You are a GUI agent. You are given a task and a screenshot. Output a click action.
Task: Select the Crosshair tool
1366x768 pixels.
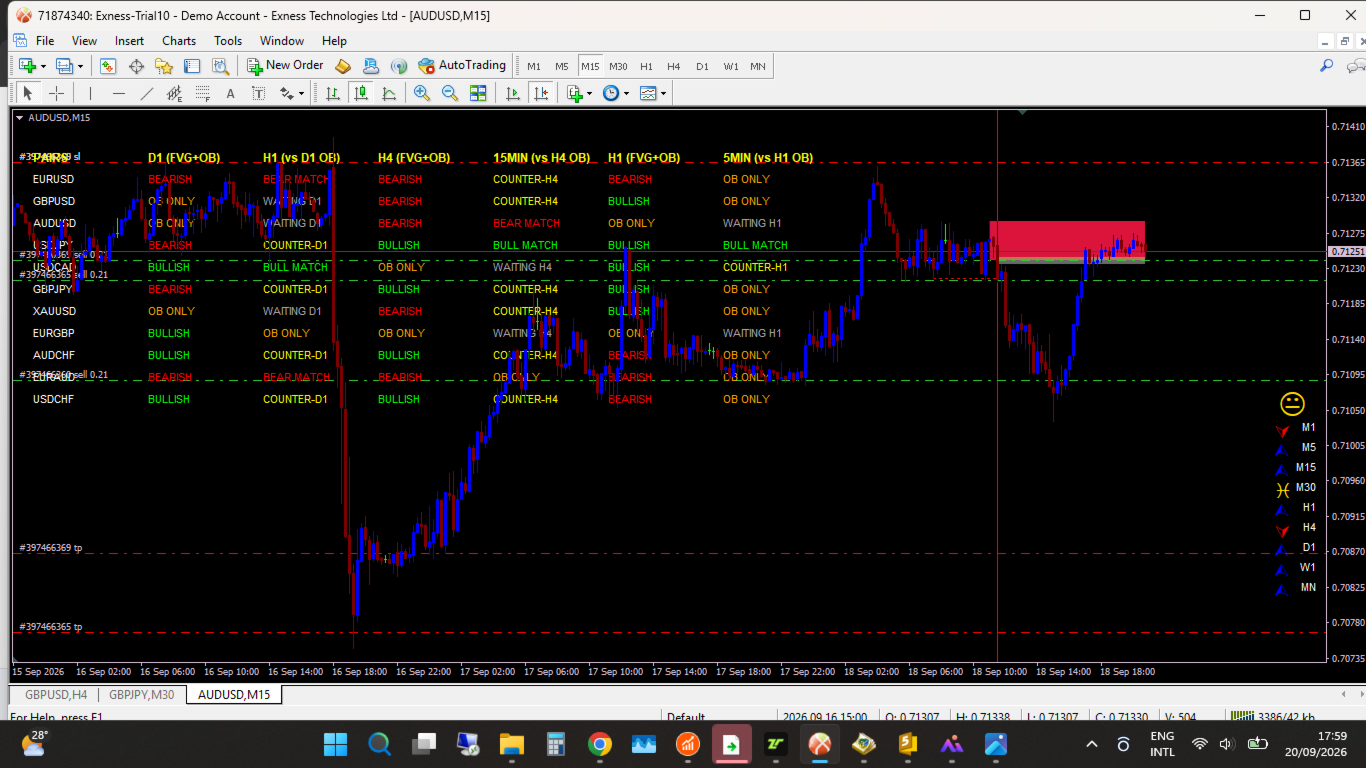click(57, 93)
